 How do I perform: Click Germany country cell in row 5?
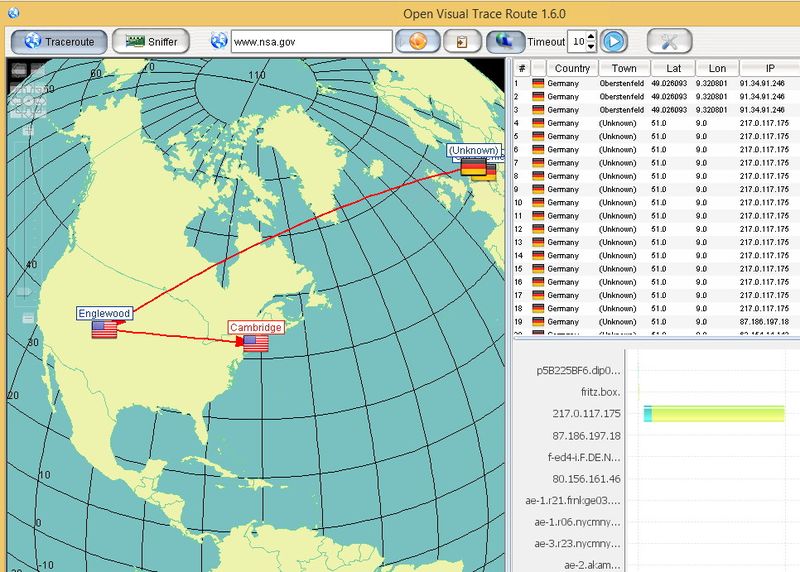click(x=563, y=136)
